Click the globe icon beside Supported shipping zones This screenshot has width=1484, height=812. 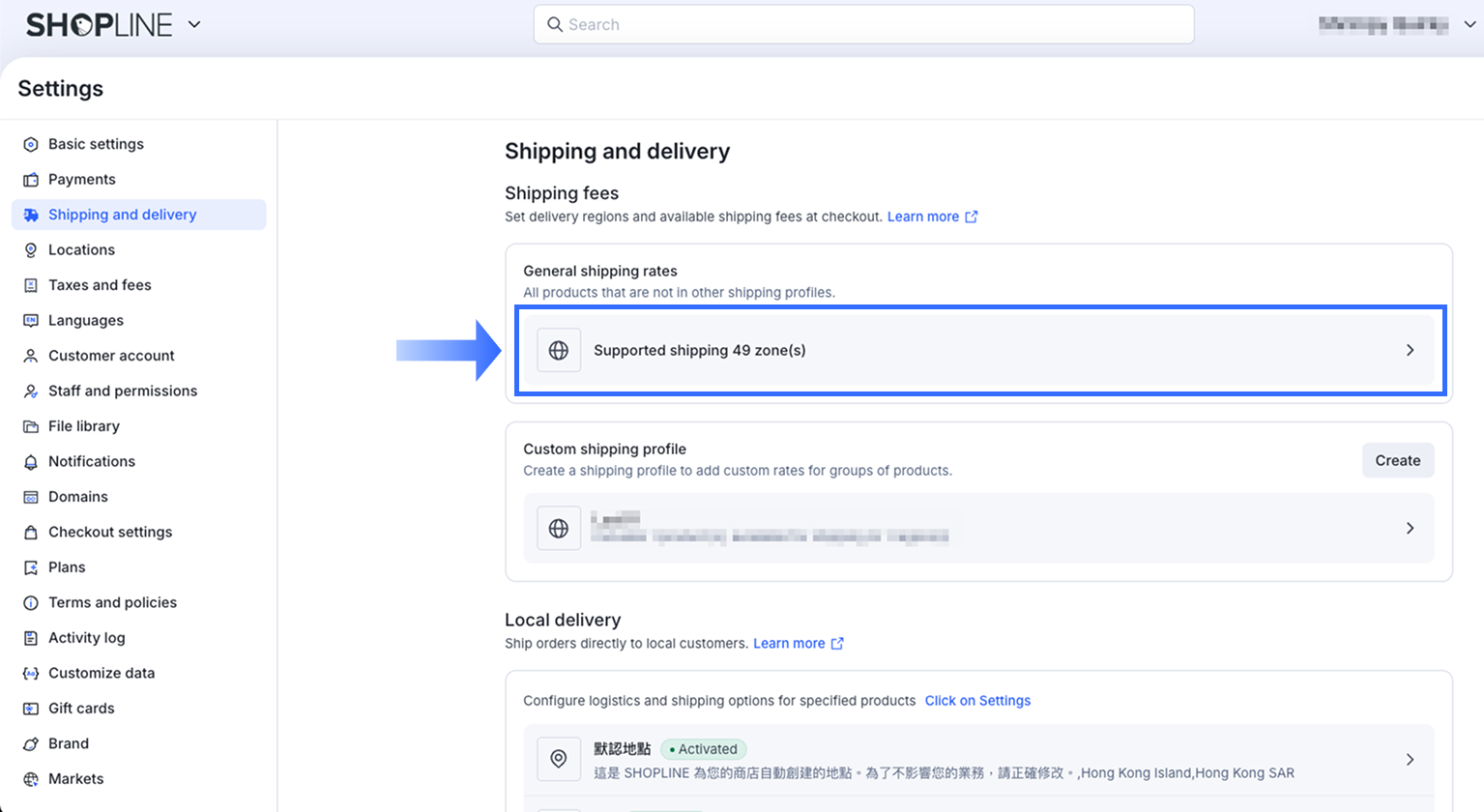point(559,350)
